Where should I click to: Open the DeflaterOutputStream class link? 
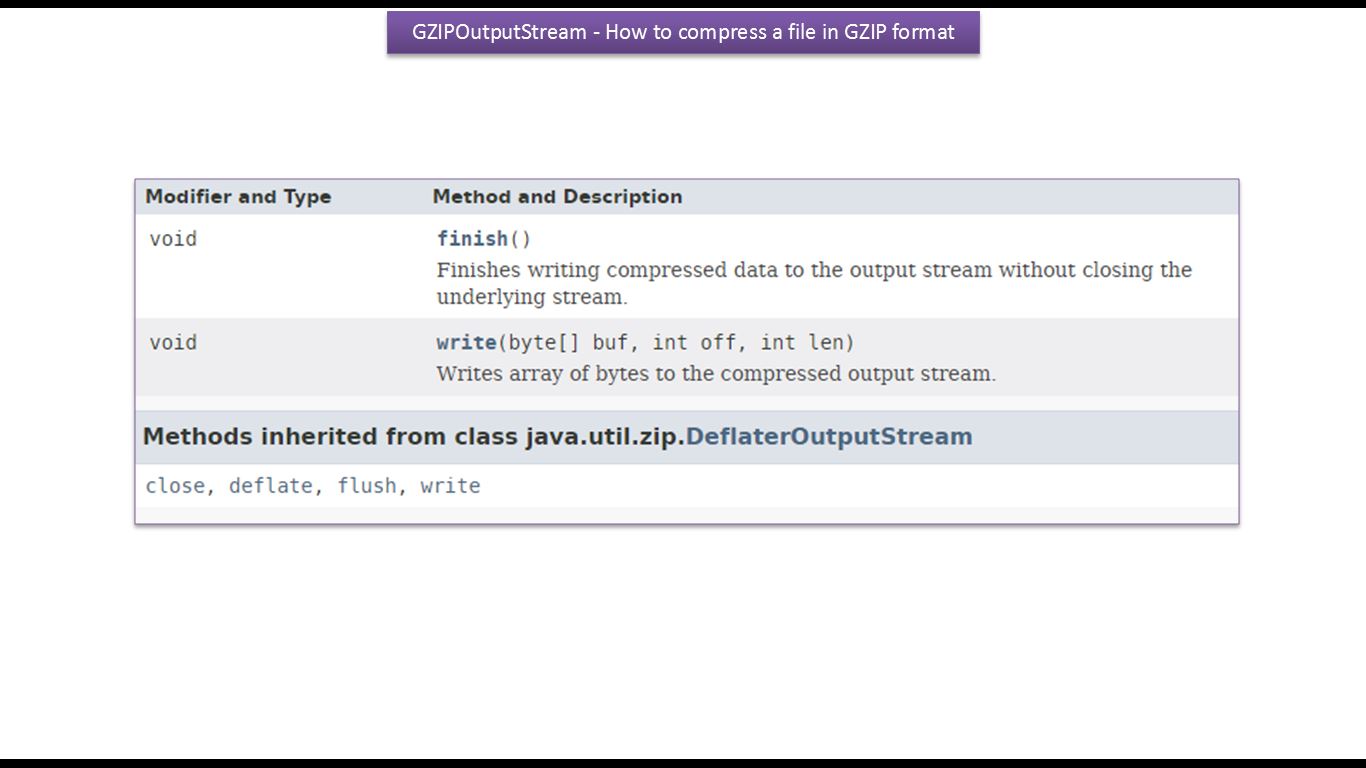[x=828, y=437]
